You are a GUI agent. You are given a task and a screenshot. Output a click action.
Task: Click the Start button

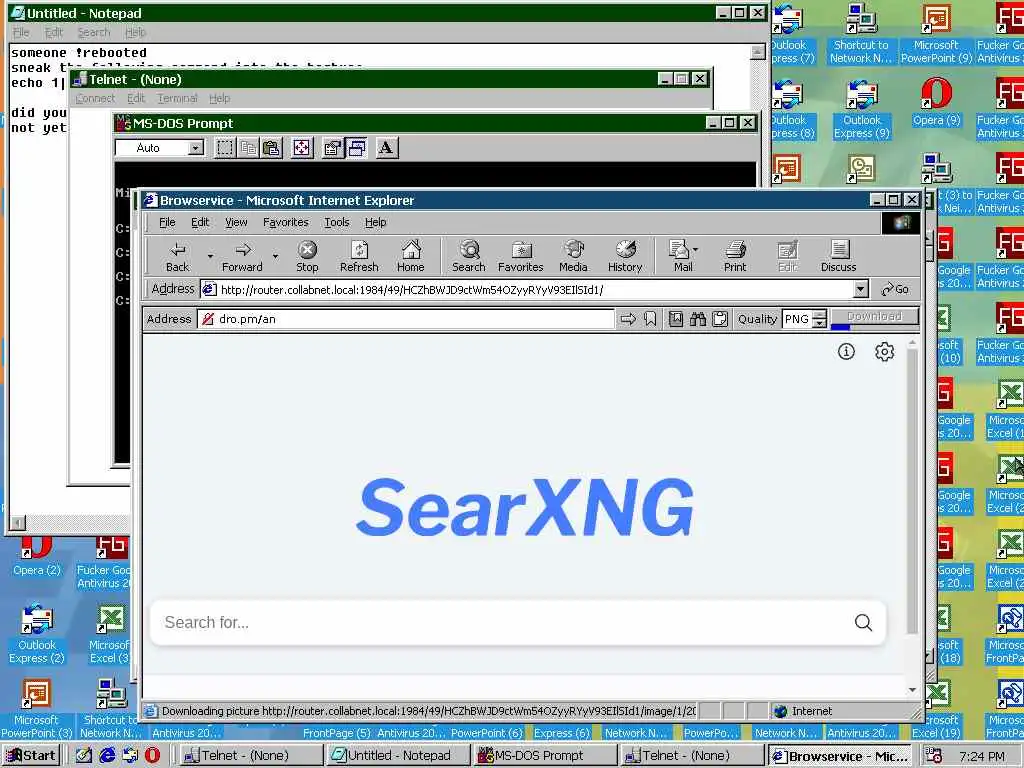(x=31, y=756)
